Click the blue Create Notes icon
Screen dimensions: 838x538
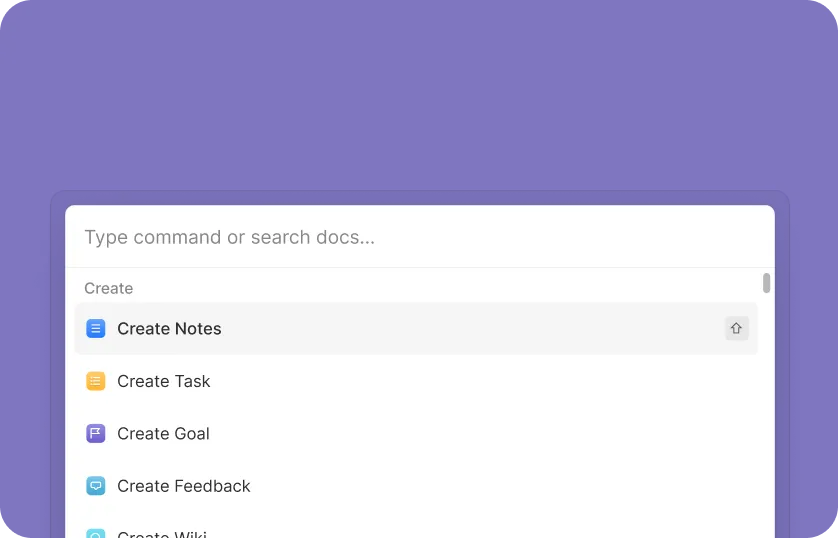96,328
